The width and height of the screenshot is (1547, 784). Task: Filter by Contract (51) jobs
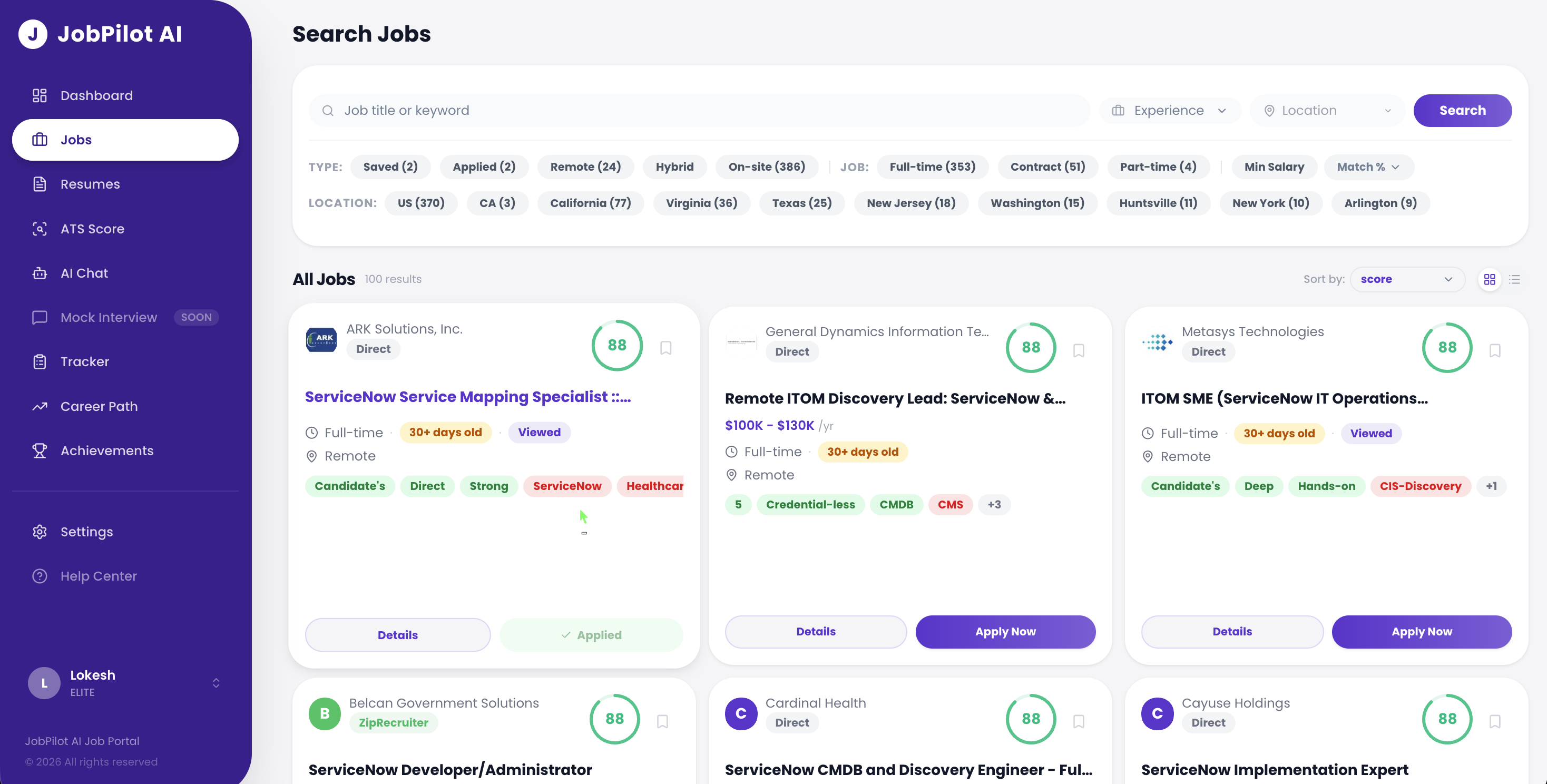(1047, 167)
